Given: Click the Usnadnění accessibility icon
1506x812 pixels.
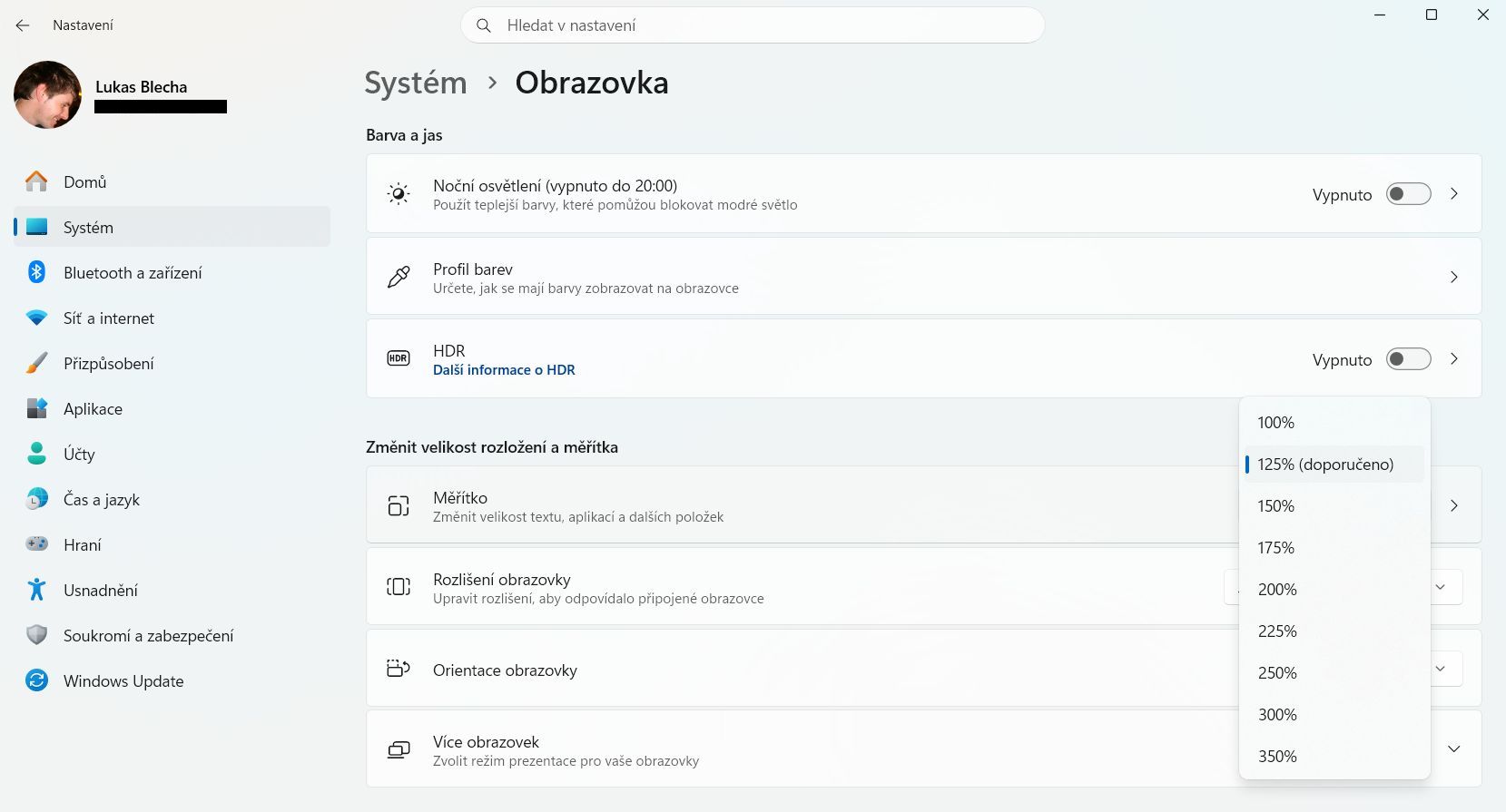Looking at the screenshot, I should click(36, 590).
